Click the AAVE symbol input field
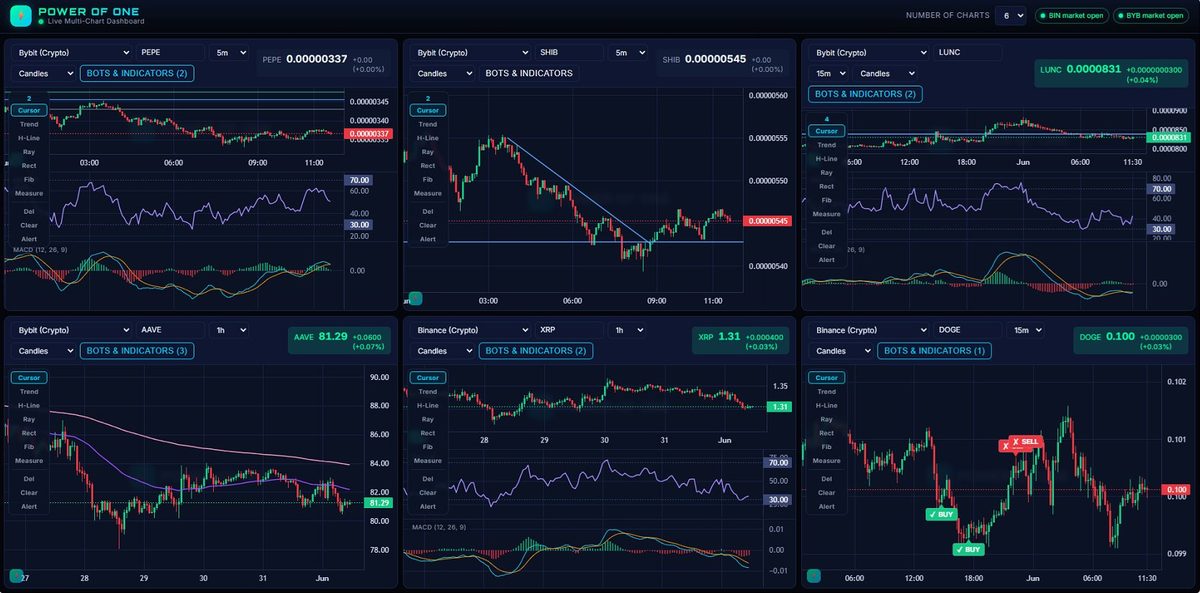 pos(171,330)
